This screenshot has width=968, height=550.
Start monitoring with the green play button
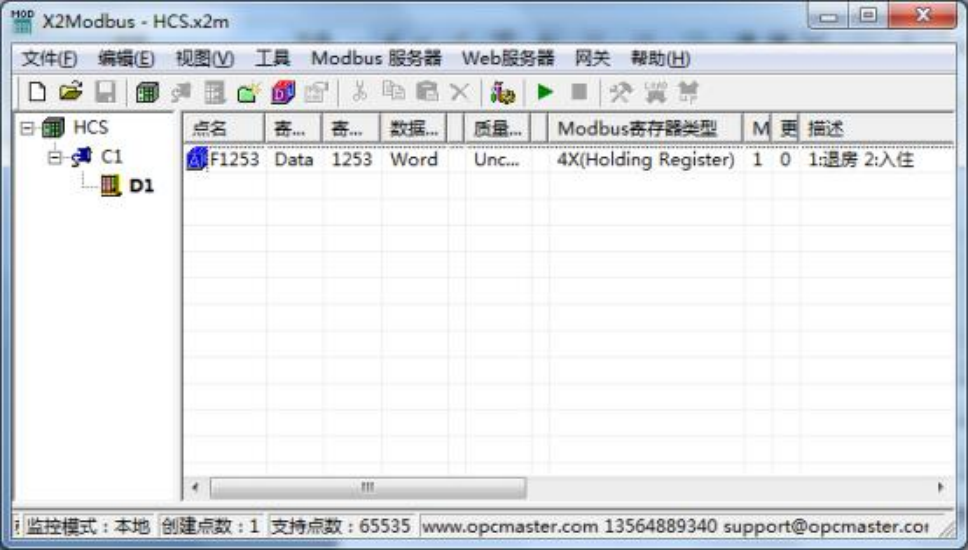click(x=544, y=93)
